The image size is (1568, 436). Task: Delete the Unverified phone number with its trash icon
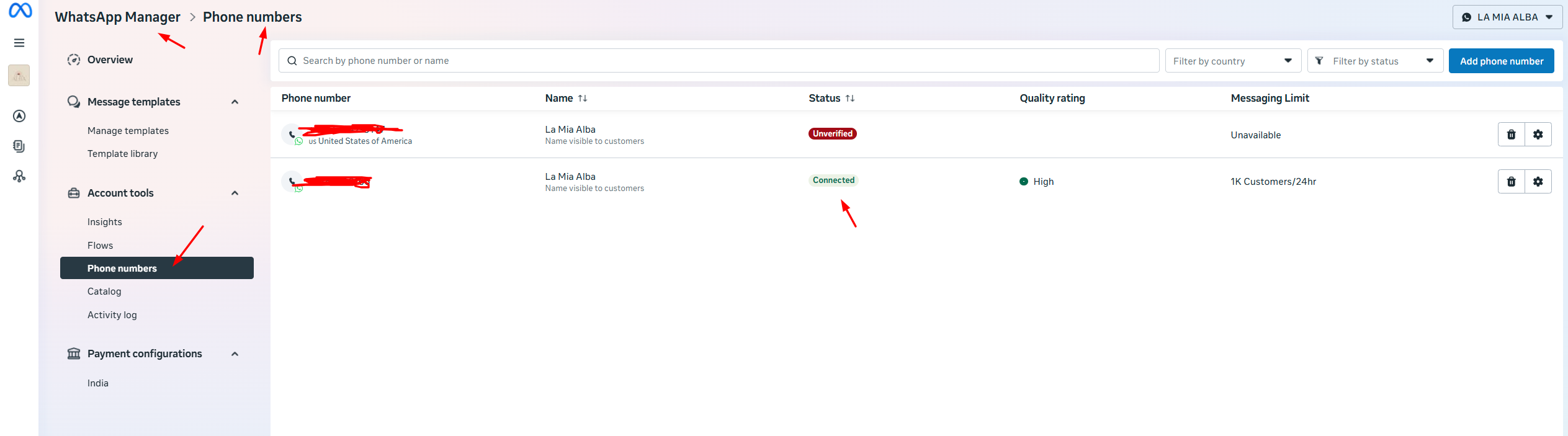[x=1512, y=135]
